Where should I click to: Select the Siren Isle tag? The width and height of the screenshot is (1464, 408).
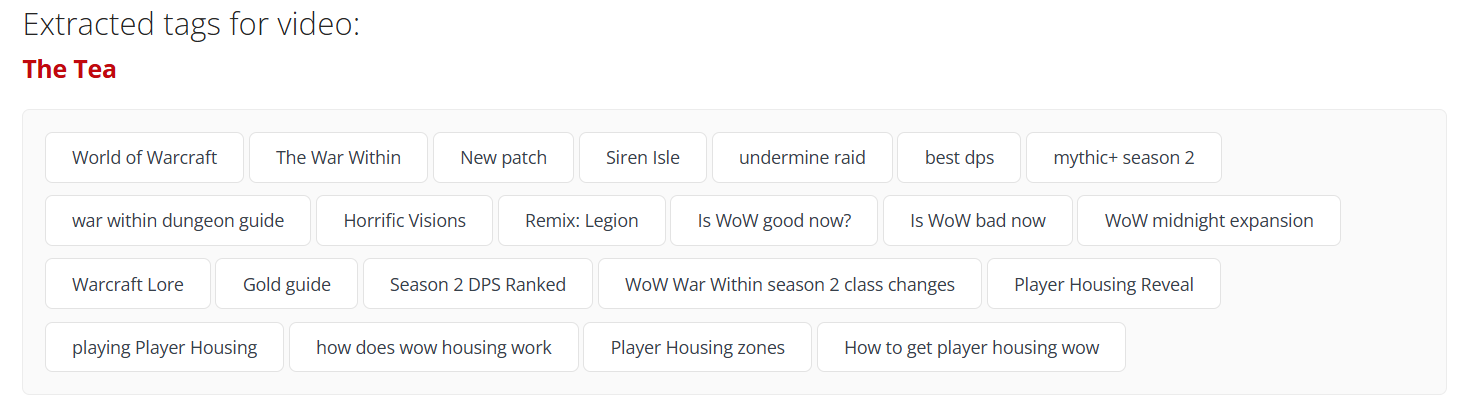tap(643, 158)
